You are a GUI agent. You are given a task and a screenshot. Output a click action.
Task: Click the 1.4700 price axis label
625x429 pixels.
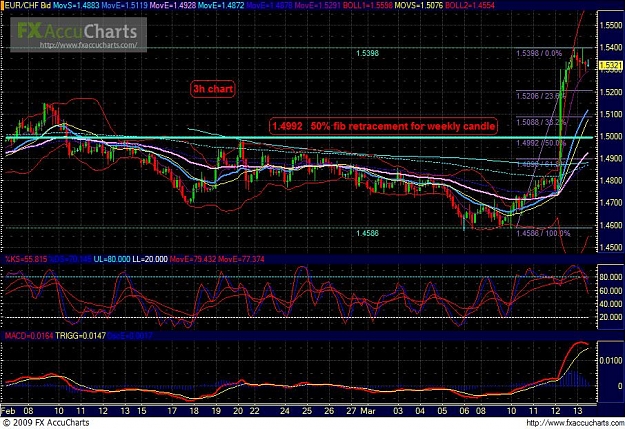pyautogui.click(x=611, y=203)
